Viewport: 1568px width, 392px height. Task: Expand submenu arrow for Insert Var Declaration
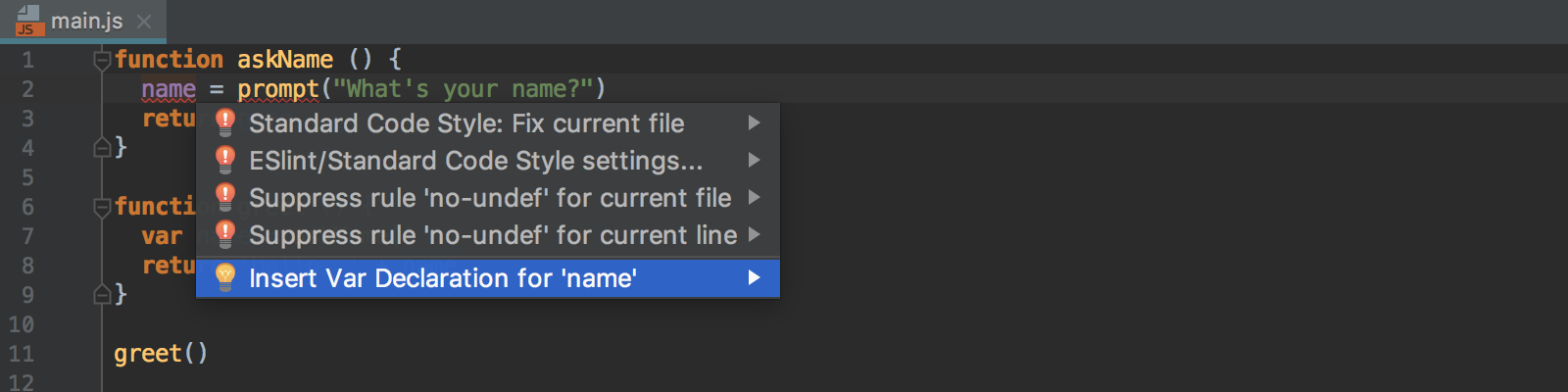point(754,277)
